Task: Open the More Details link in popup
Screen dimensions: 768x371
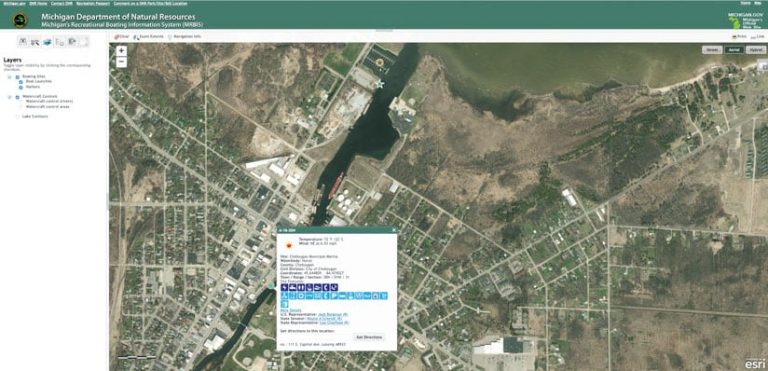Action: click(290, 310)
